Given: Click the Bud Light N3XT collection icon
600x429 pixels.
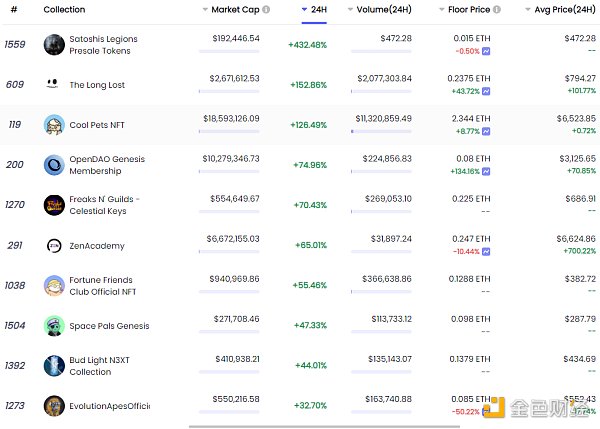Looking at the screenshot, I should [54, 365].
